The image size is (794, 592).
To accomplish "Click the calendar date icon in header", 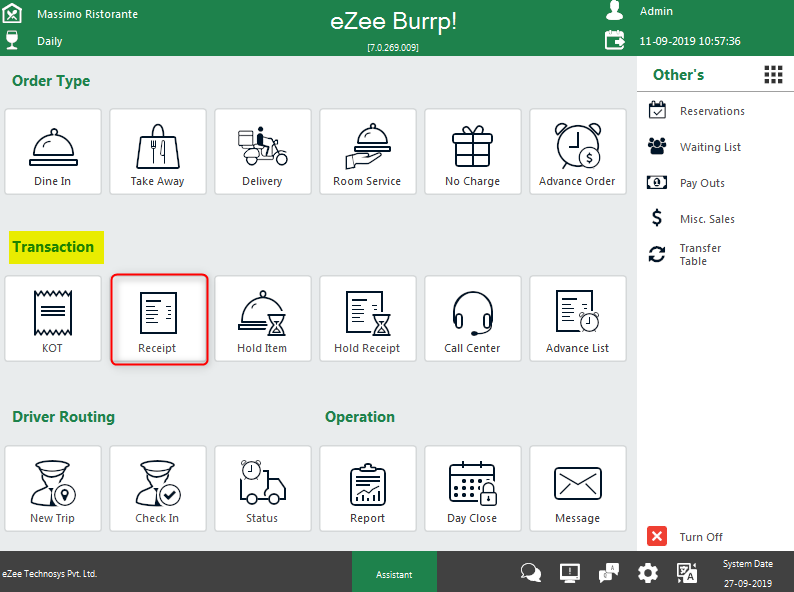I will click(x=615, y=40).
